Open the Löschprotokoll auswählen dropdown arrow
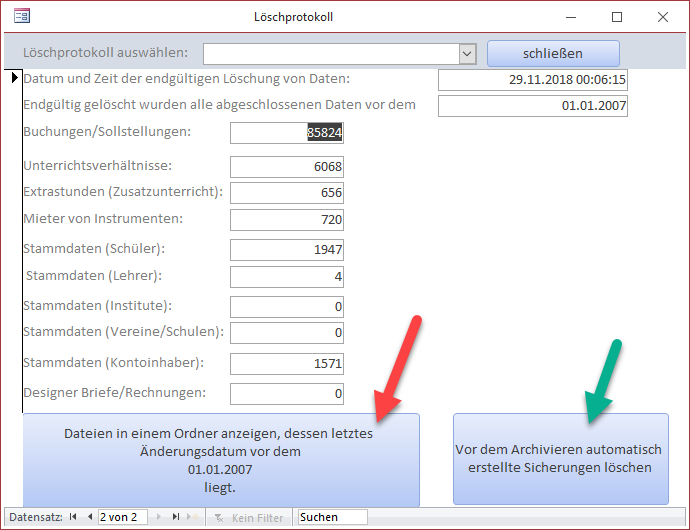The width and height of the screenshot is (690, 530). 467,53
